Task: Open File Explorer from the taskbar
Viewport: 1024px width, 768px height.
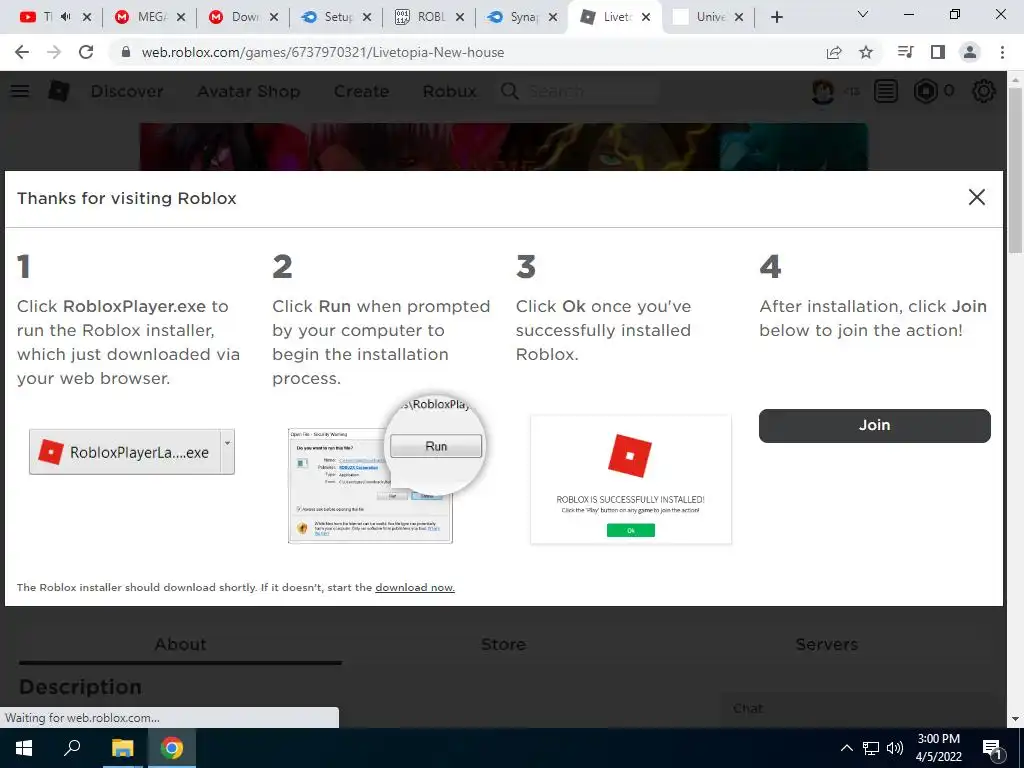Action: pos(122,748)
